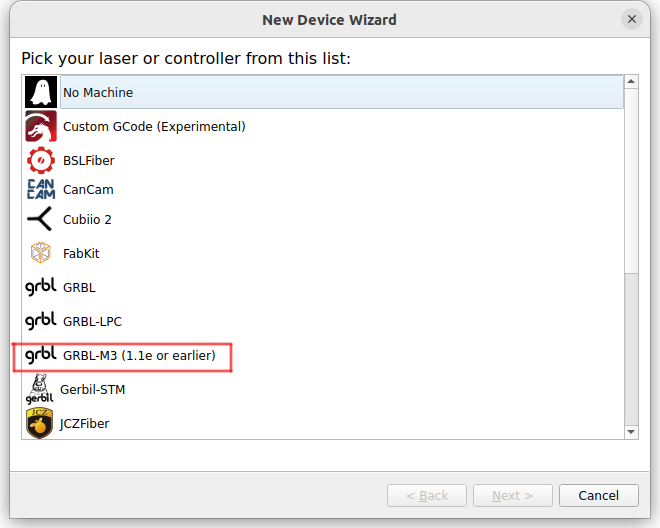The height and width of the screenshot is (528, 660).
Task: Click the Next button
Action: coord(513,496)
